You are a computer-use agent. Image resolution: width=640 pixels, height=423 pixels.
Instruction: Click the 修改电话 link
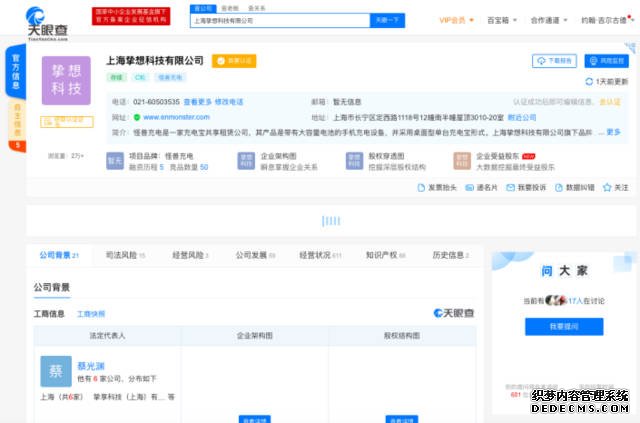coord(229,102)
